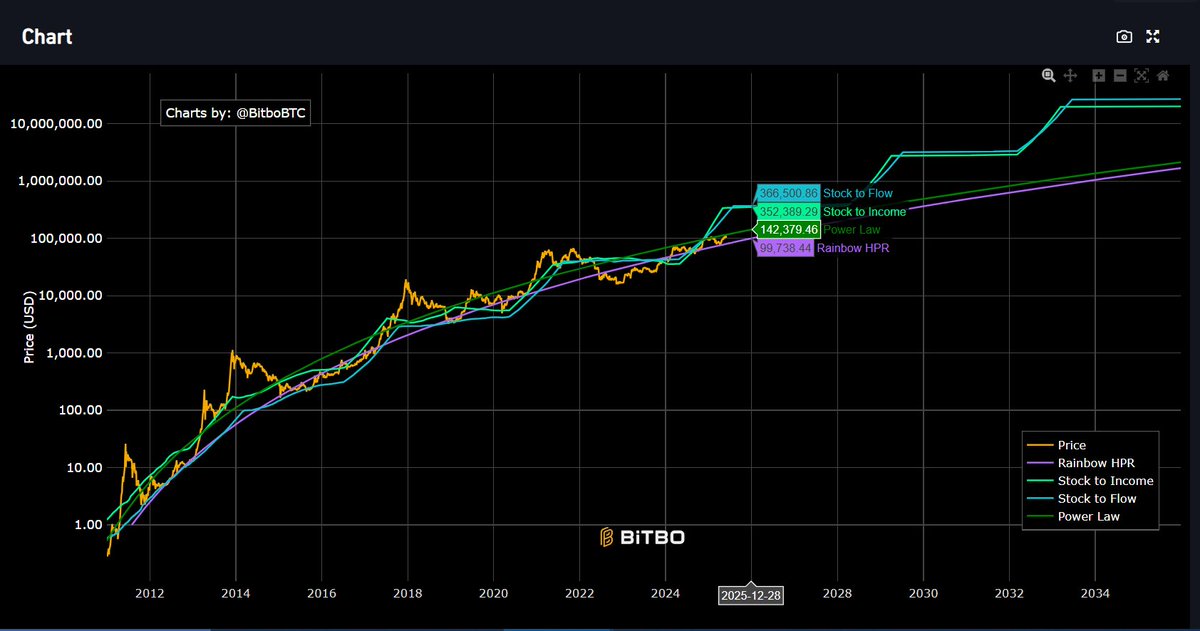This screenshot has width=1200, height=631.
Task: Click the Charts by @BitboBTC attribution
Action: pyautogui.click(x=236, y=113)
